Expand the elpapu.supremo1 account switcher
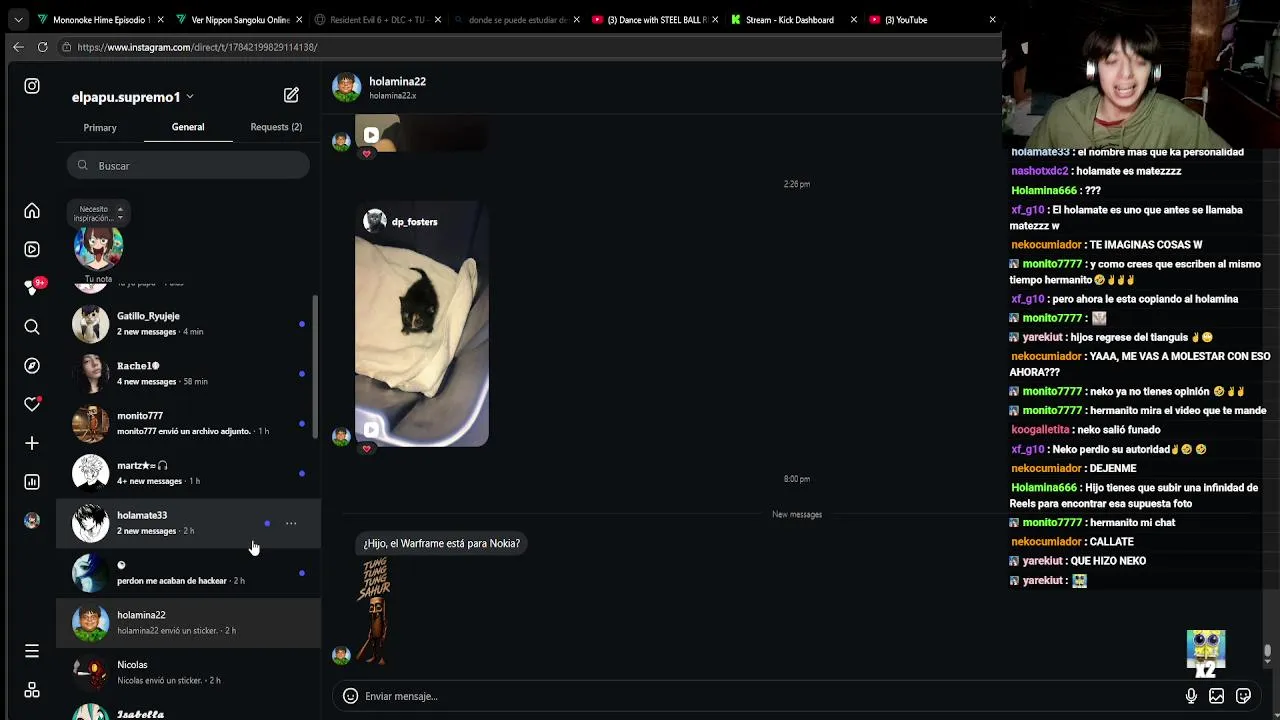 point(133,97)
